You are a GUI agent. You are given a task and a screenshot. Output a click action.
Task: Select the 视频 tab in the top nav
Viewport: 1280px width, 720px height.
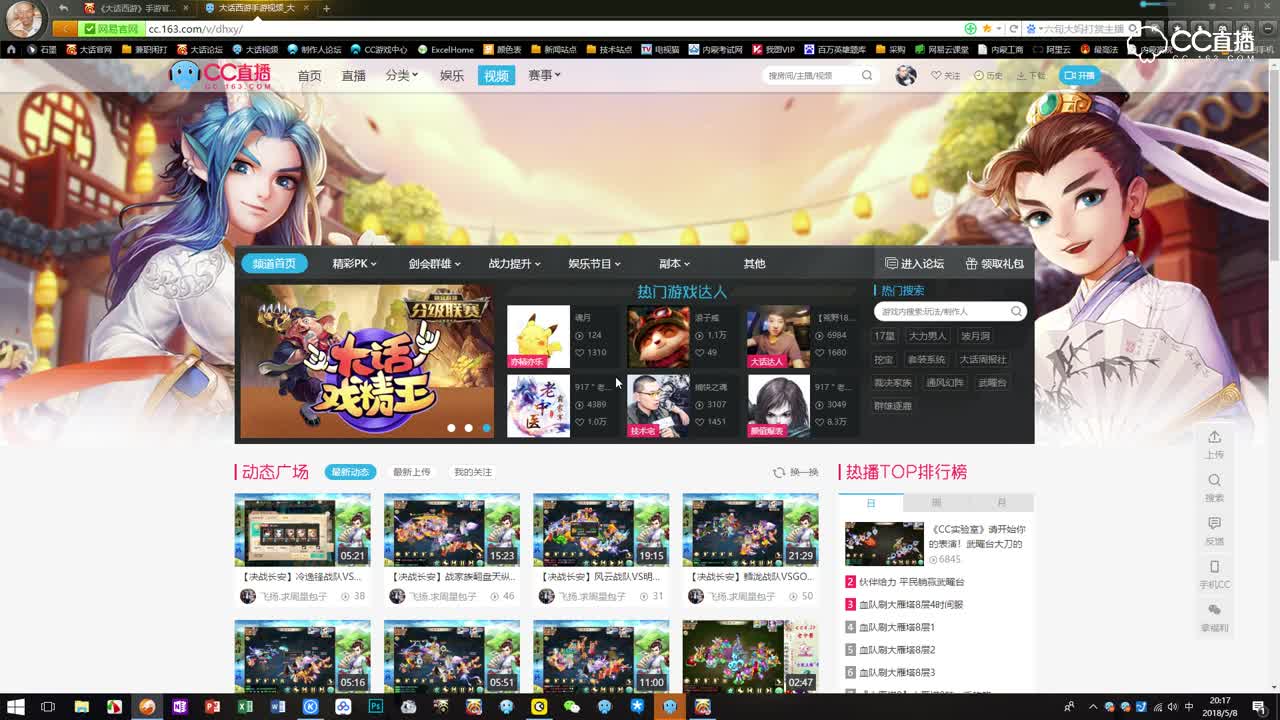click(x=496, y=75)
